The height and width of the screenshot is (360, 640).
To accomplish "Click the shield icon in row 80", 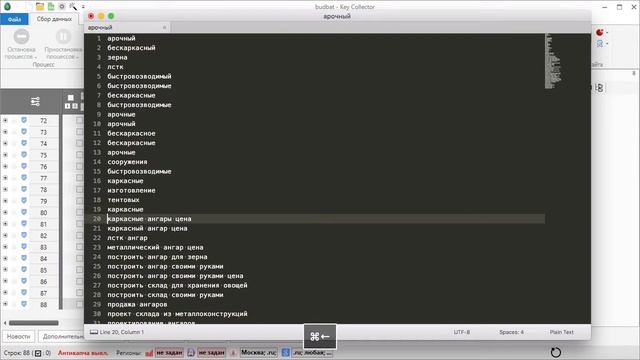I will click(x=24, y=212).
